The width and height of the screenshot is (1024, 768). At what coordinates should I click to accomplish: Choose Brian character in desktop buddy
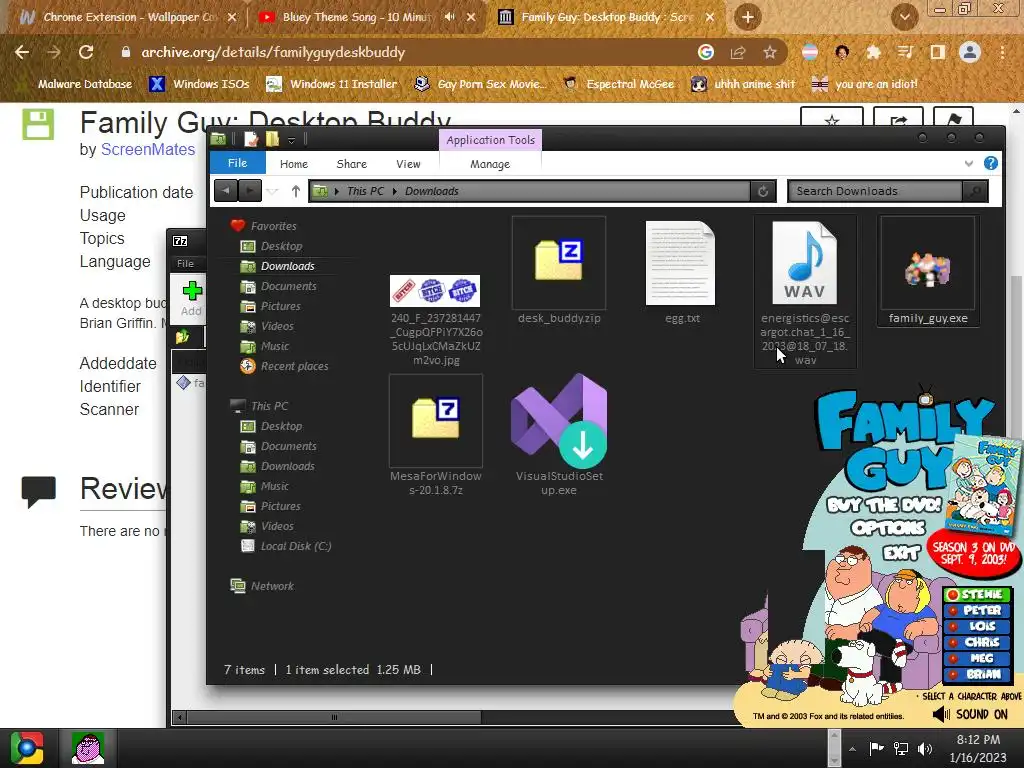point(977,674)
